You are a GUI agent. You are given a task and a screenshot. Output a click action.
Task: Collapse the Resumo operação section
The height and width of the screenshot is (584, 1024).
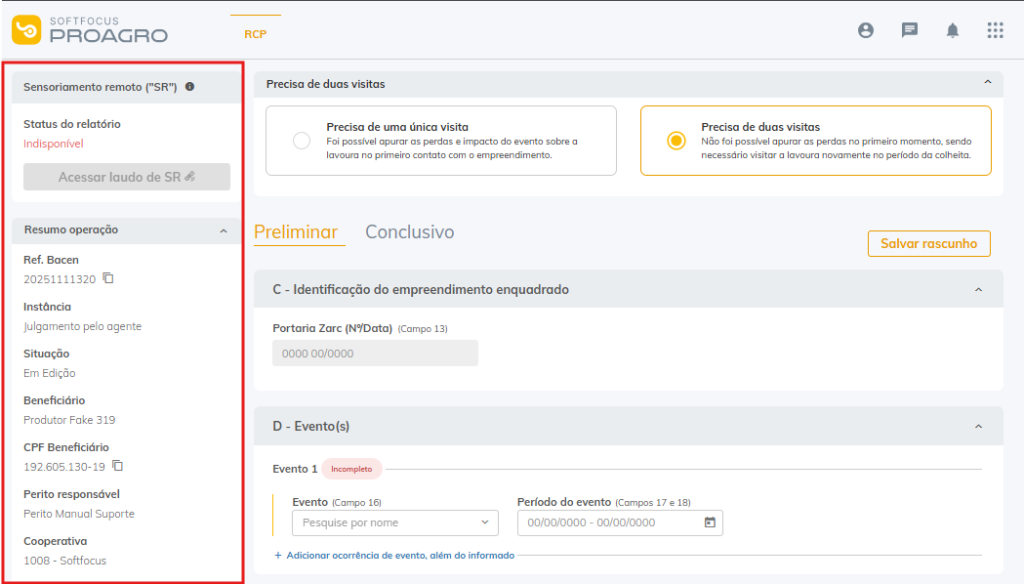coord(223,230)
